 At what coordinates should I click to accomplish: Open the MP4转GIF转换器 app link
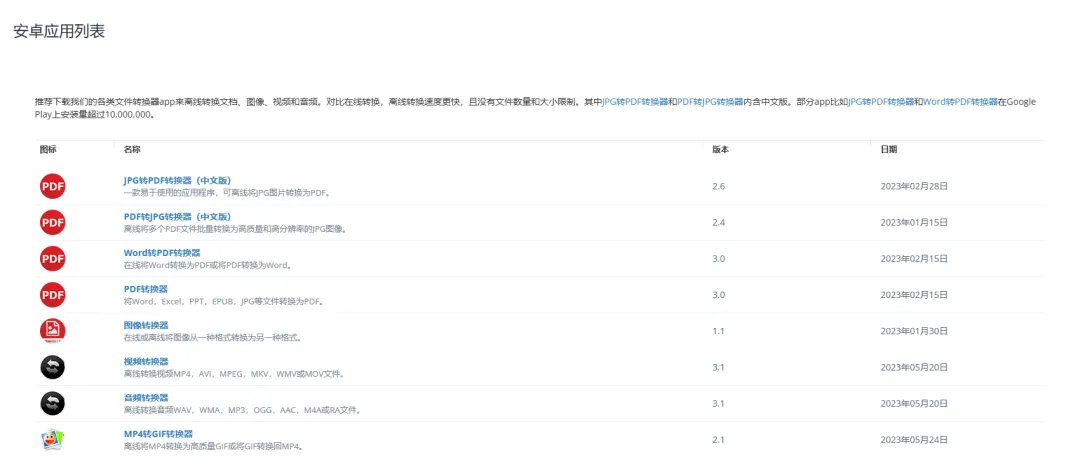[158, 433]
